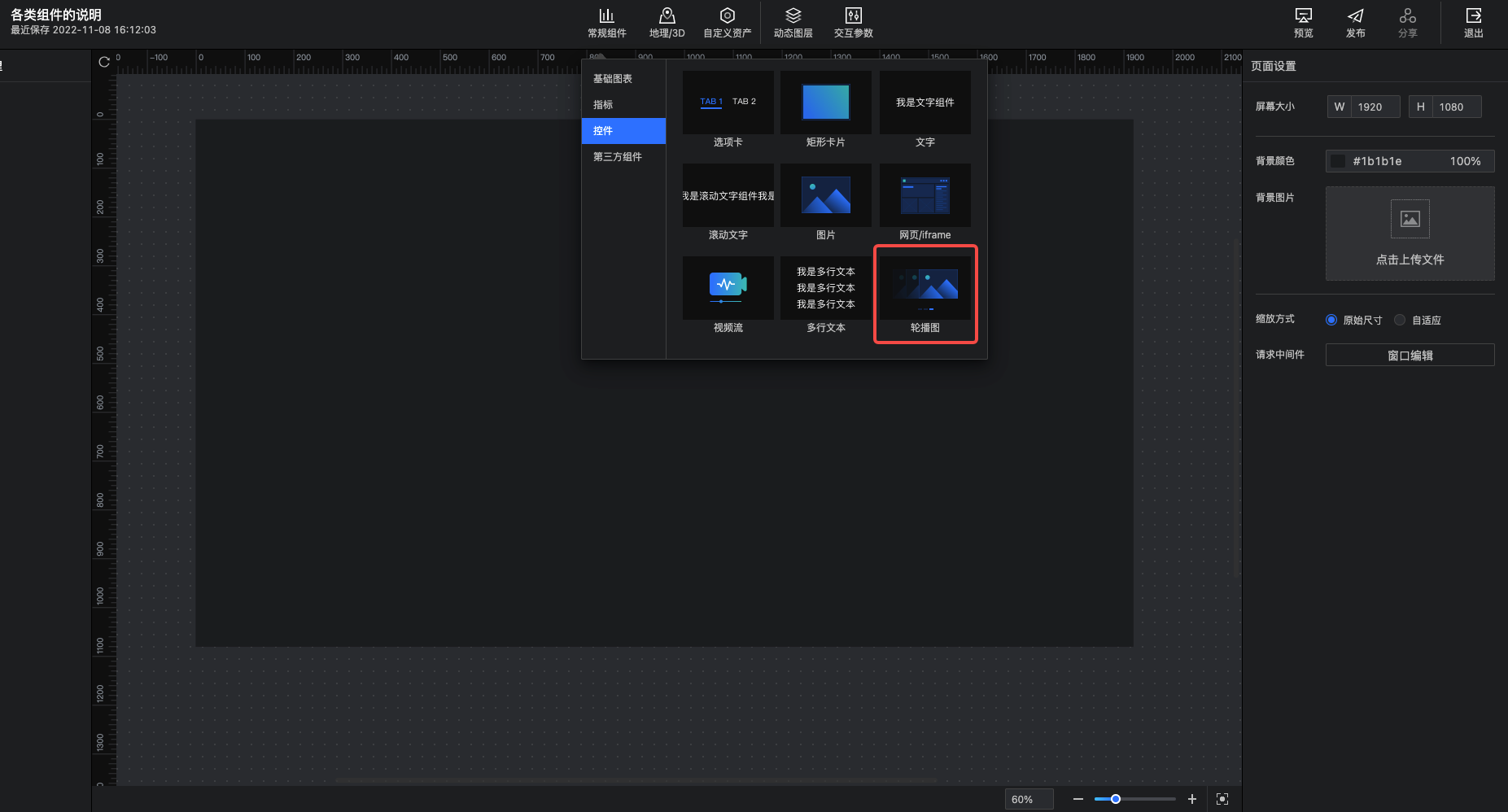The height and width of the screenshot is (812, 1508).
Task: Select the 轮播图 carousel component thumbnail
Action: [924, 288]
